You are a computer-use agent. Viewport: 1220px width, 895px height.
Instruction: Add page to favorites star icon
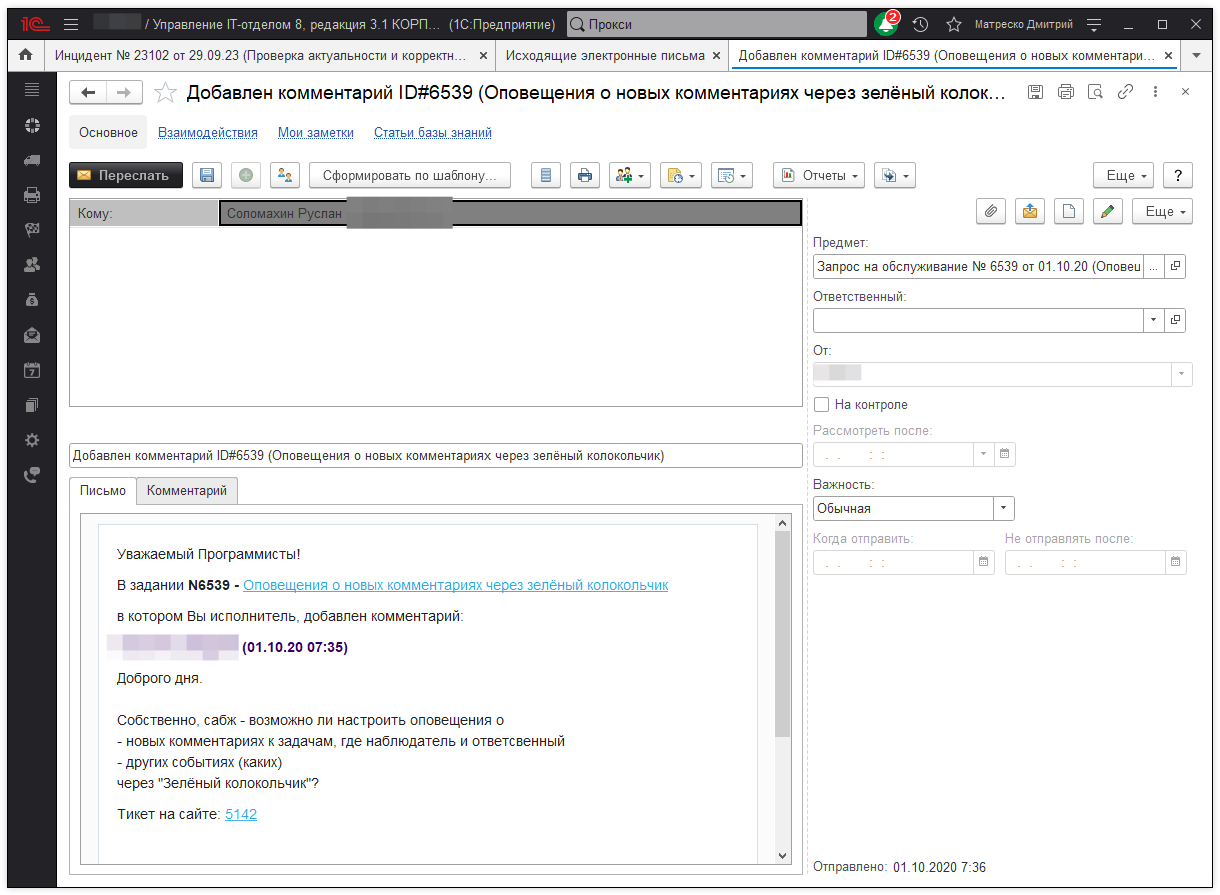(166, 93)
